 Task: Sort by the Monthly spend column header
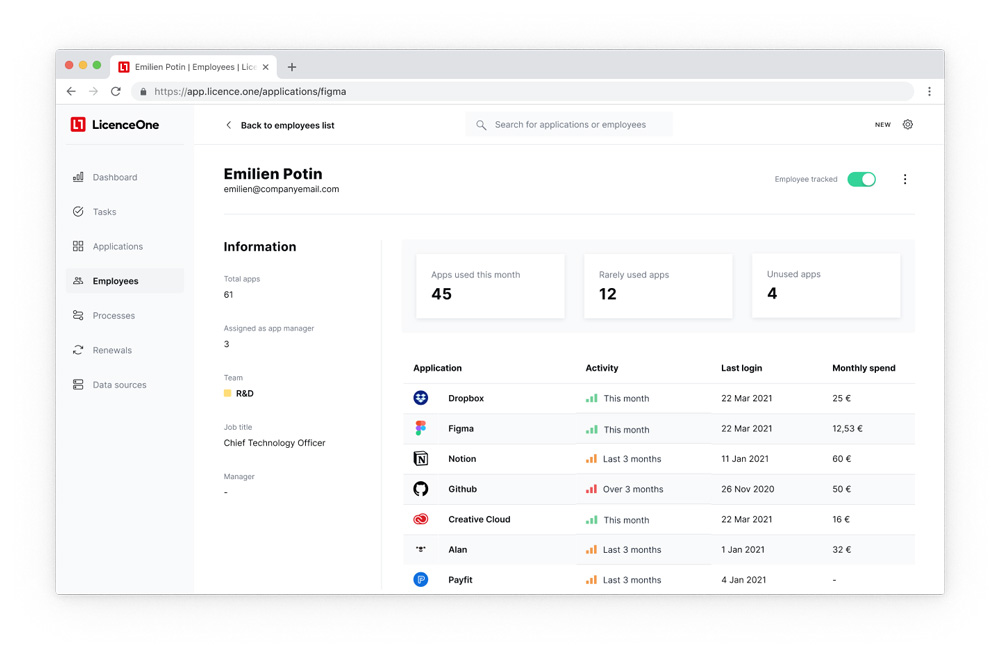[x=864, y=368]
